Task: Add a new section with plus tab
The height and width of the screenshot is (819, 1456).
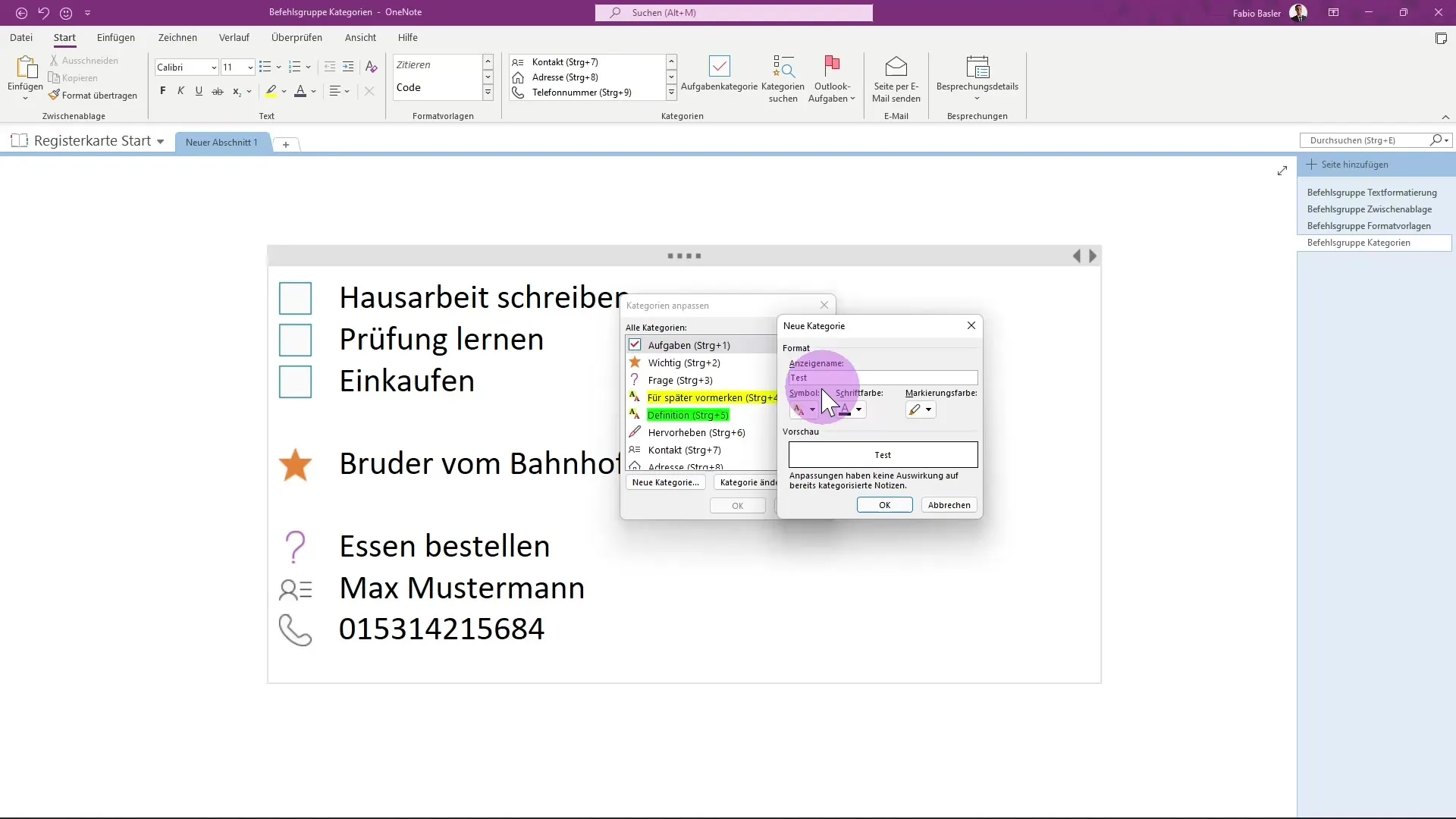Action: 286,144
